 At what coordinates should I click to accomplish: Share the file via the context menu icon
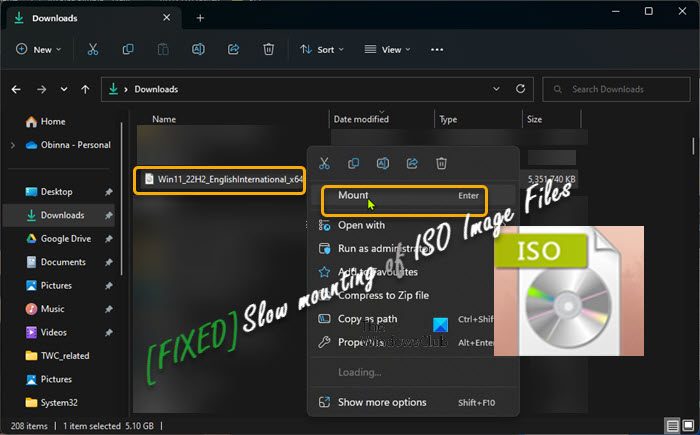pyautogui.click(x=412, y=163)
